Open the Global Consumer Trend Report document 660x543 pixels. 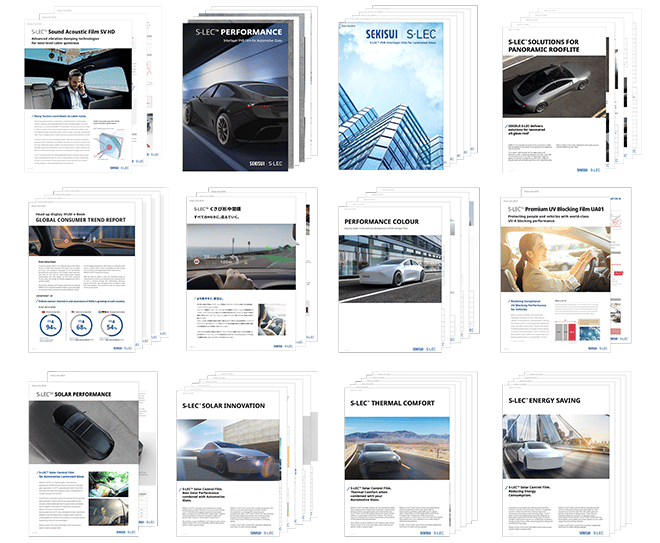pyautogui.click(x=82, y=277)
